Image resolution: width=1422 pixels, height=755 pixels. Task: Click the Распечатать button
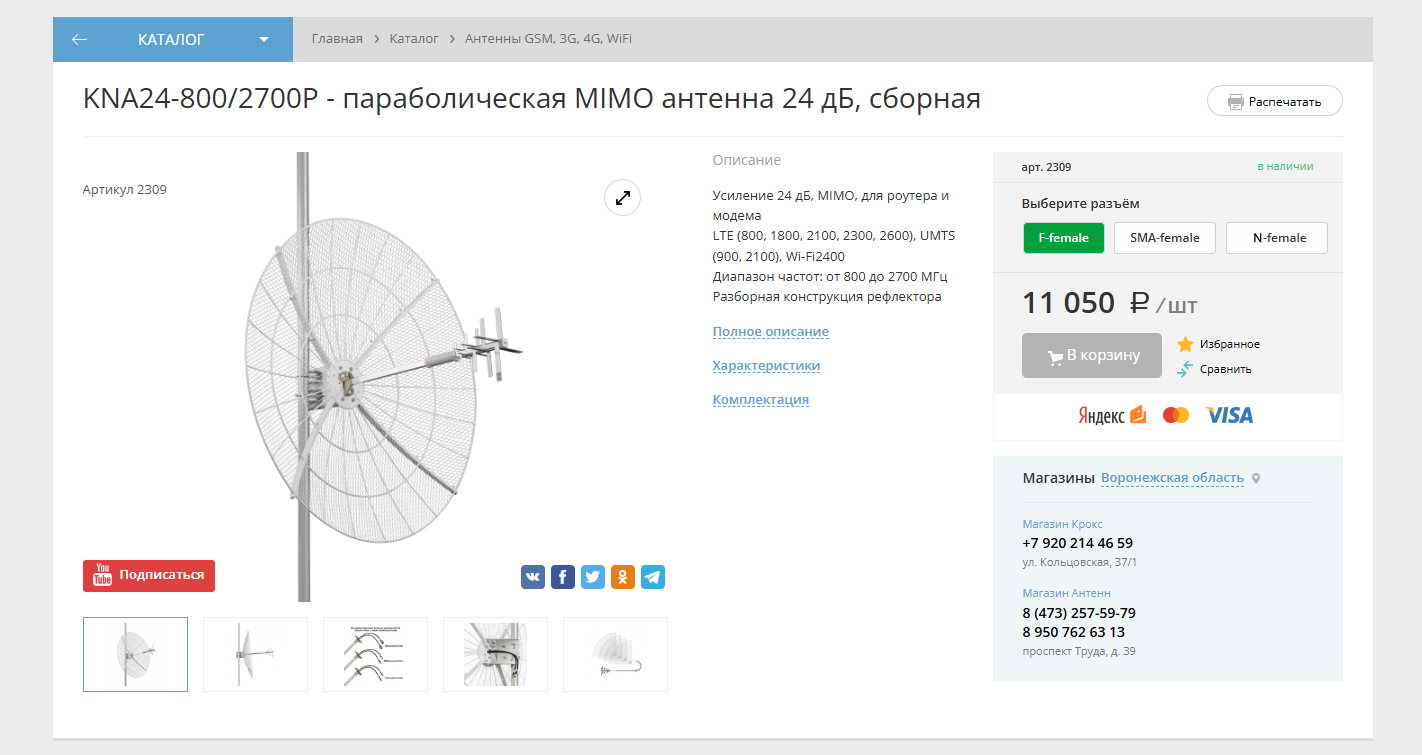[1274, 100]
